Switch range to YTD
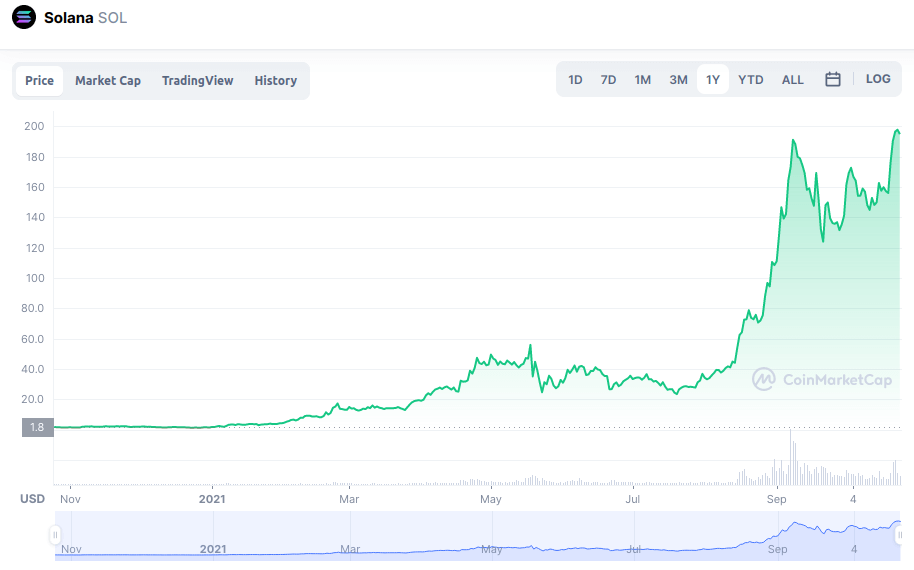The image size is (914, 570). [751, 80]
